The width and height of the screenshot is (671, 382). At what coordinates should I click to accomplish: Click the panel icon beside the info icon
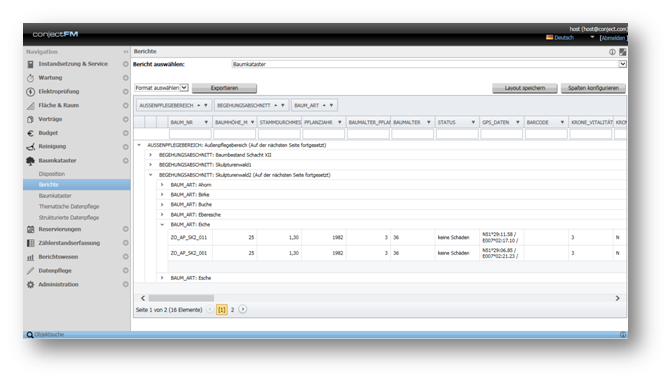click(623, 52)
